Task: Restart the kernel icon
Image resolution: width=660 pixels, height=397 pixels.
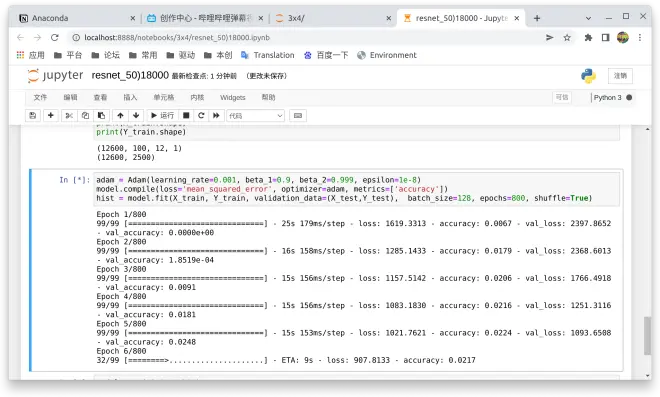Action: pyautogui.click(x=201, y=115)
